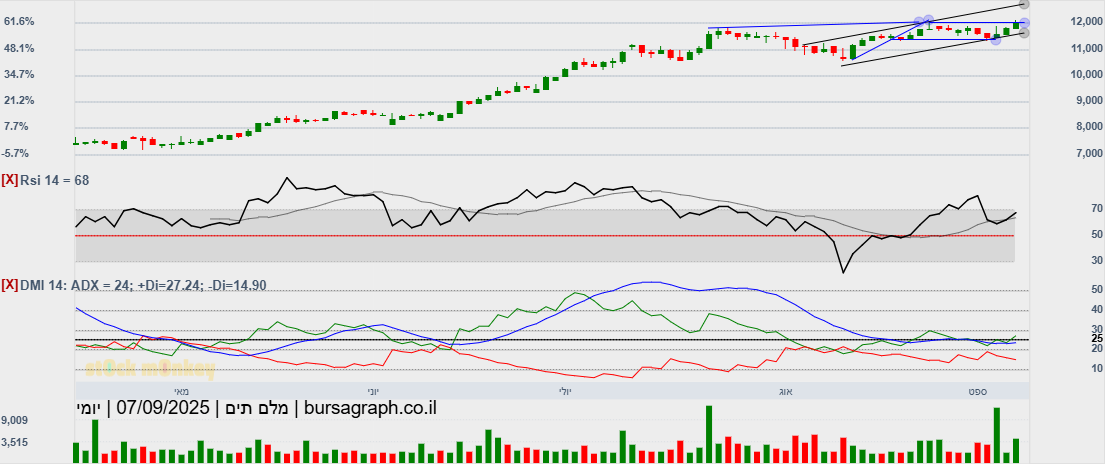Click the 9,009 volume axis label
Screen dimensions: 1105x464
point(15,420)
